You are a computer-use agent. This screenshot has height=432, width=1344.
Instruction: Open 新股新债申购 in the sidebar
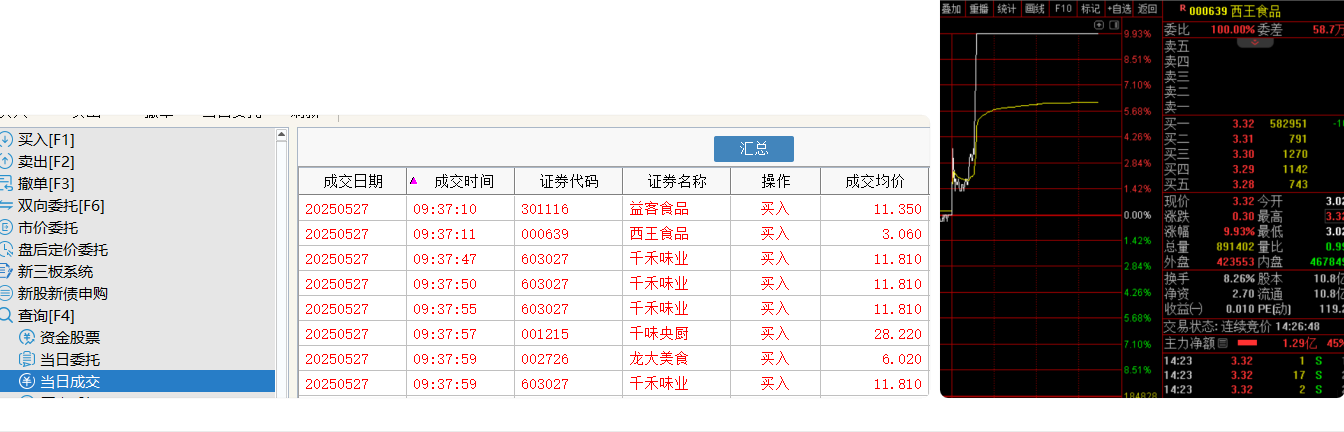(63, 293)
